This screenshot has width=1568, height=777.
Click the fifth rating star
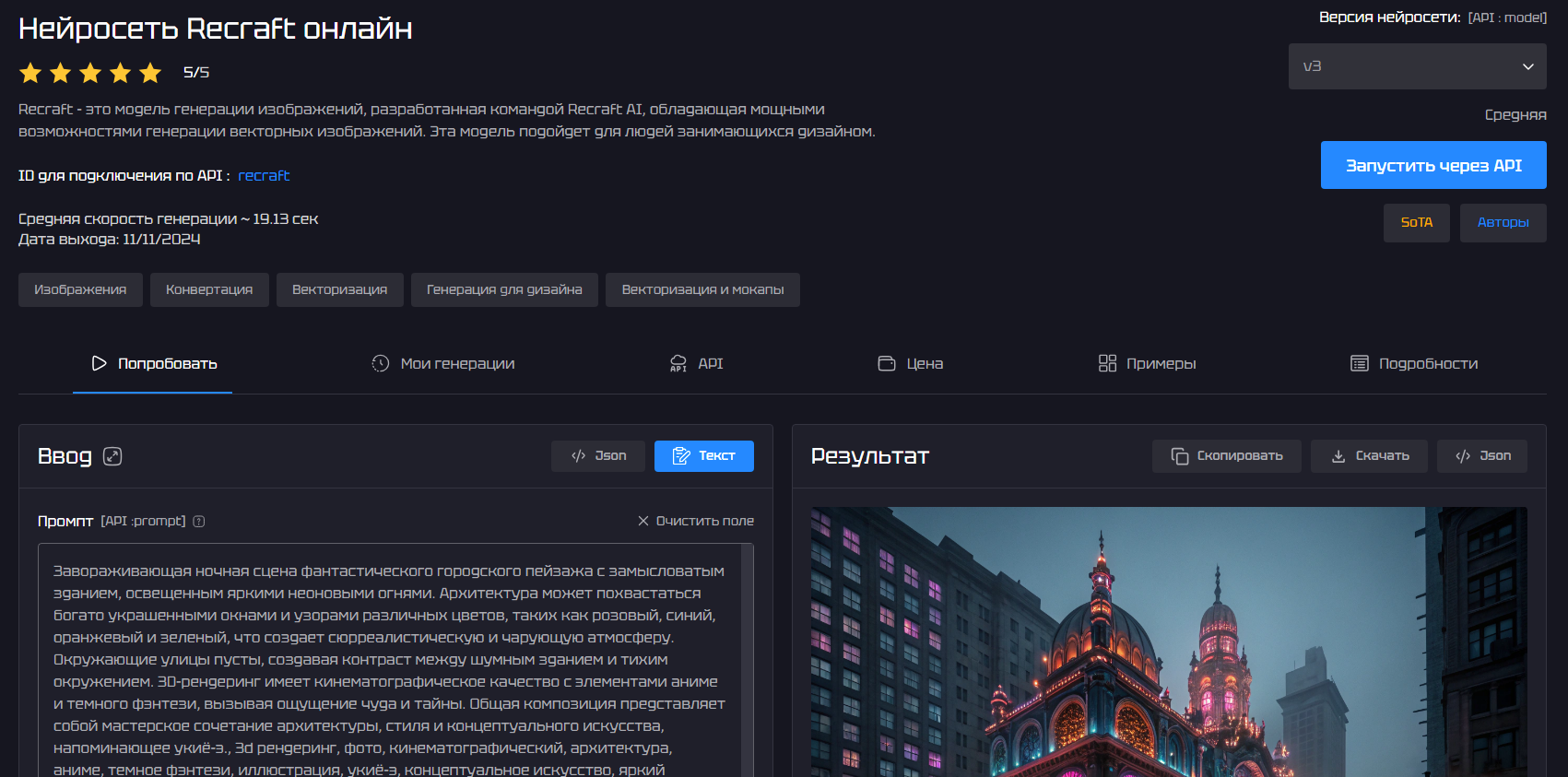click(x=150, y=73)
